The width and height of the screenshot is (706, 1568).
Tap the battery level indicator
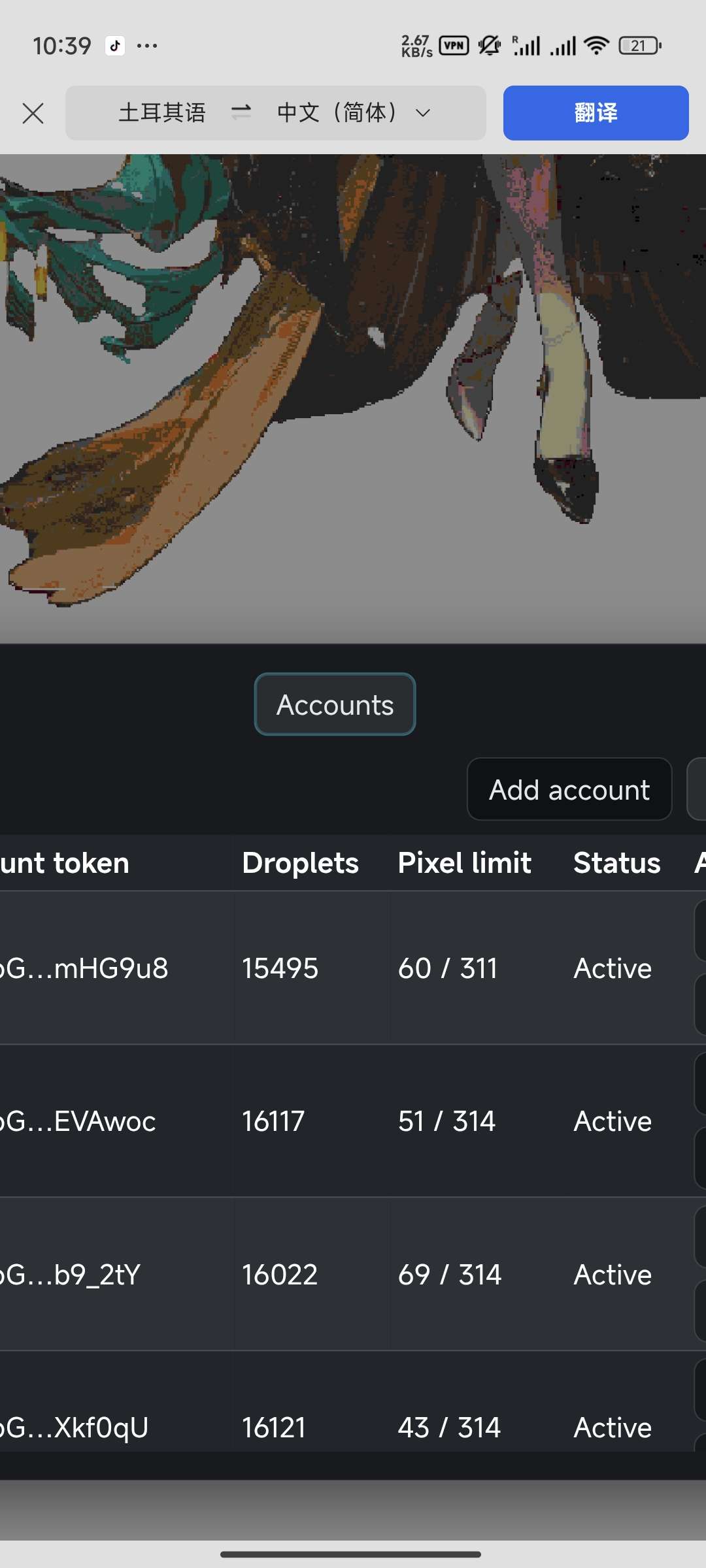640,46
